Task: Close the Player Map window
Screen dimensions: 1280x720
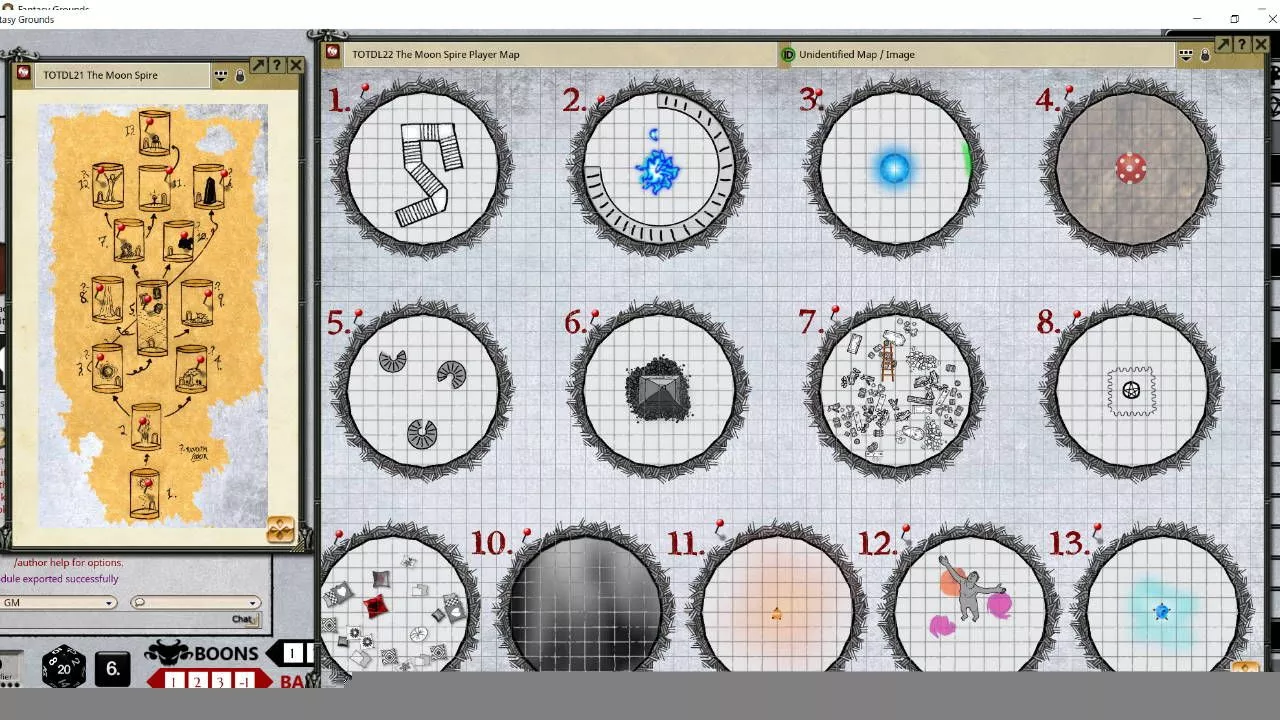Action: pos(1259,45)
